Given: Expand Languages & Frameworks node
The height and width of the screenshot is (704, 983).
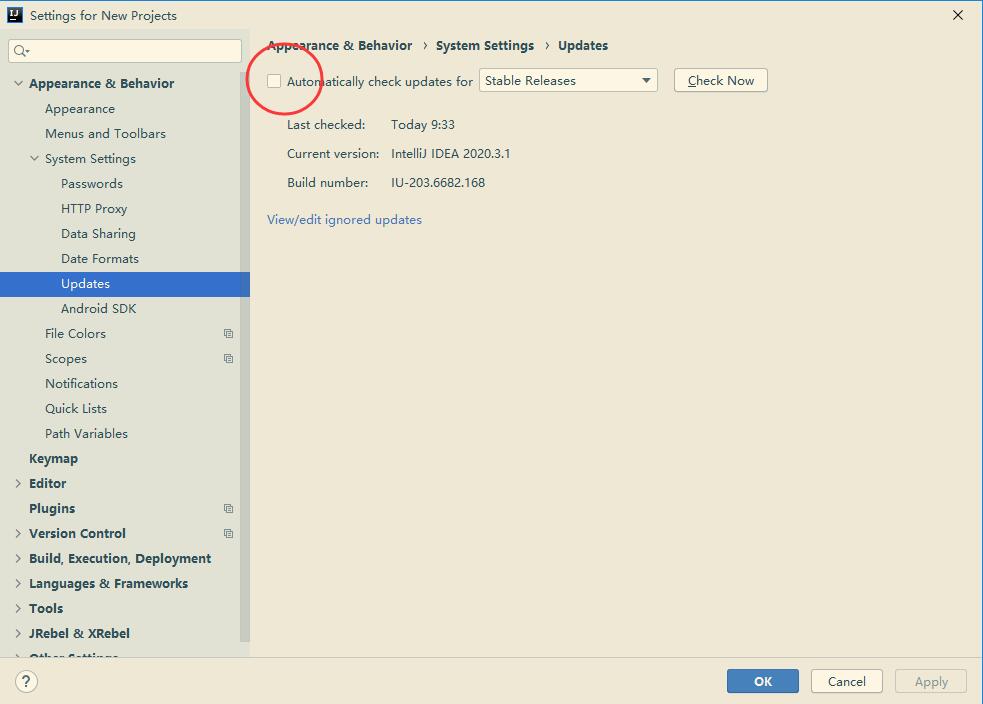Looking at the screenshot, I should point(18,584).
